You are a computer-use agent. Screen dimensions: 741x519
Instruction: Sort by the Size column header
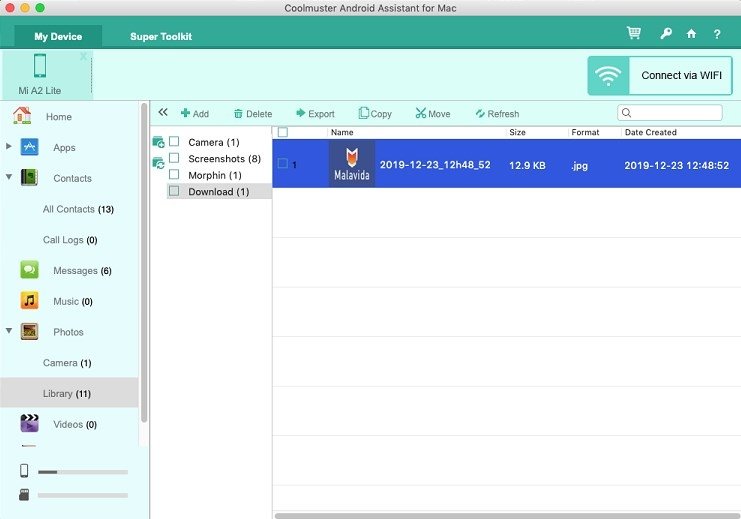pos(517,132)
